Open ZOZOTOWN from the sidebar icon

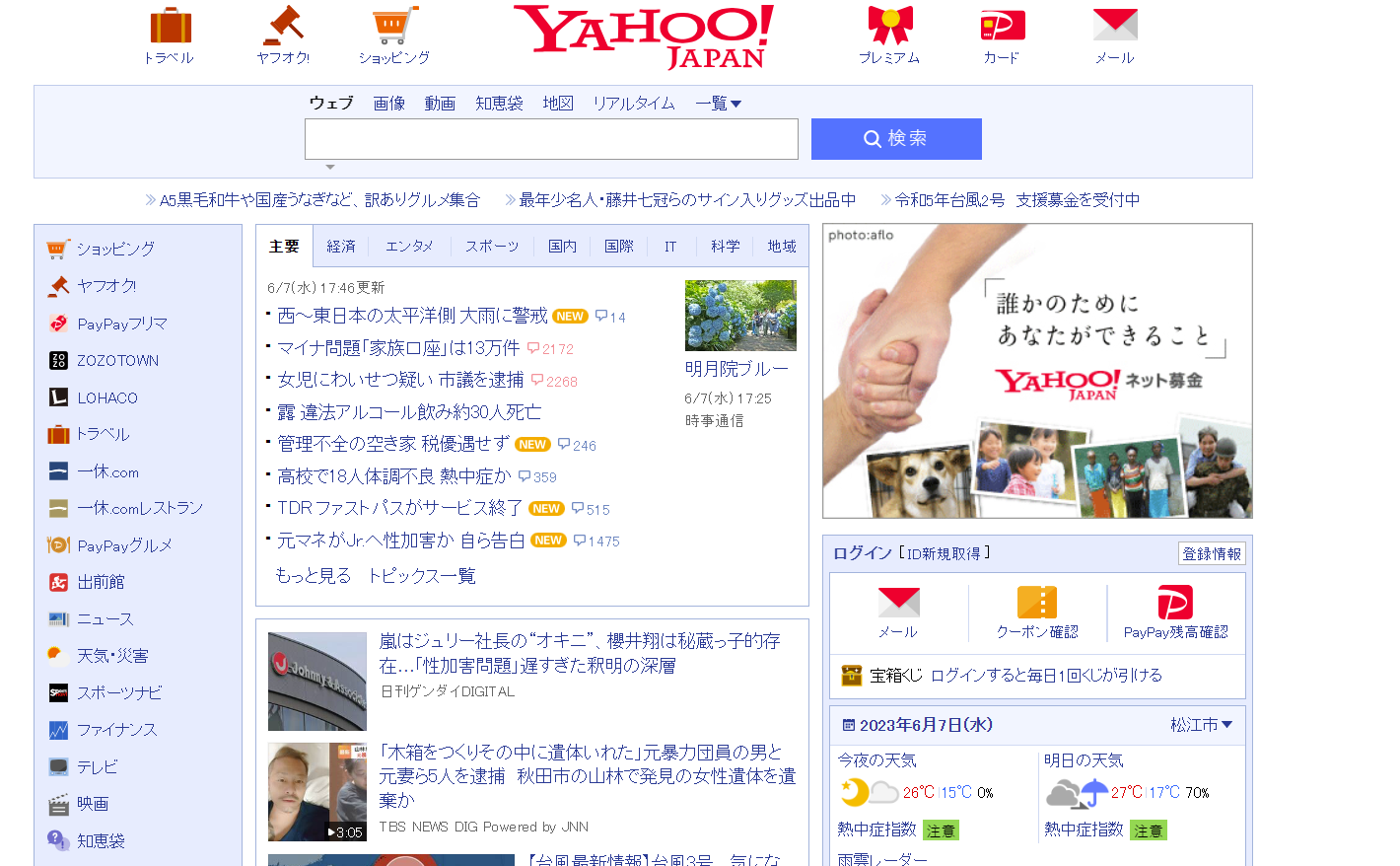[x=56, y=360]
